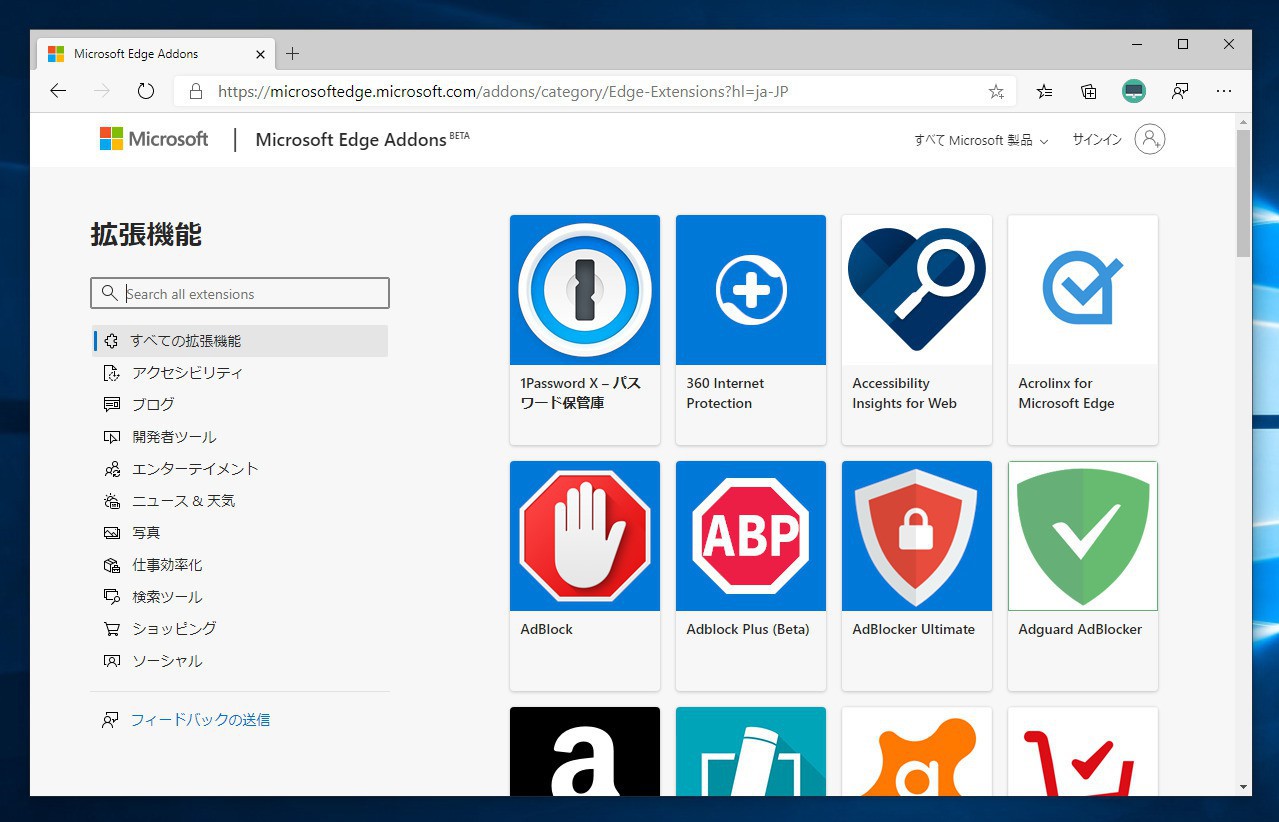Go back to the previous page
The height and width of the screenshot is (822, 1279).
point(58,91)
